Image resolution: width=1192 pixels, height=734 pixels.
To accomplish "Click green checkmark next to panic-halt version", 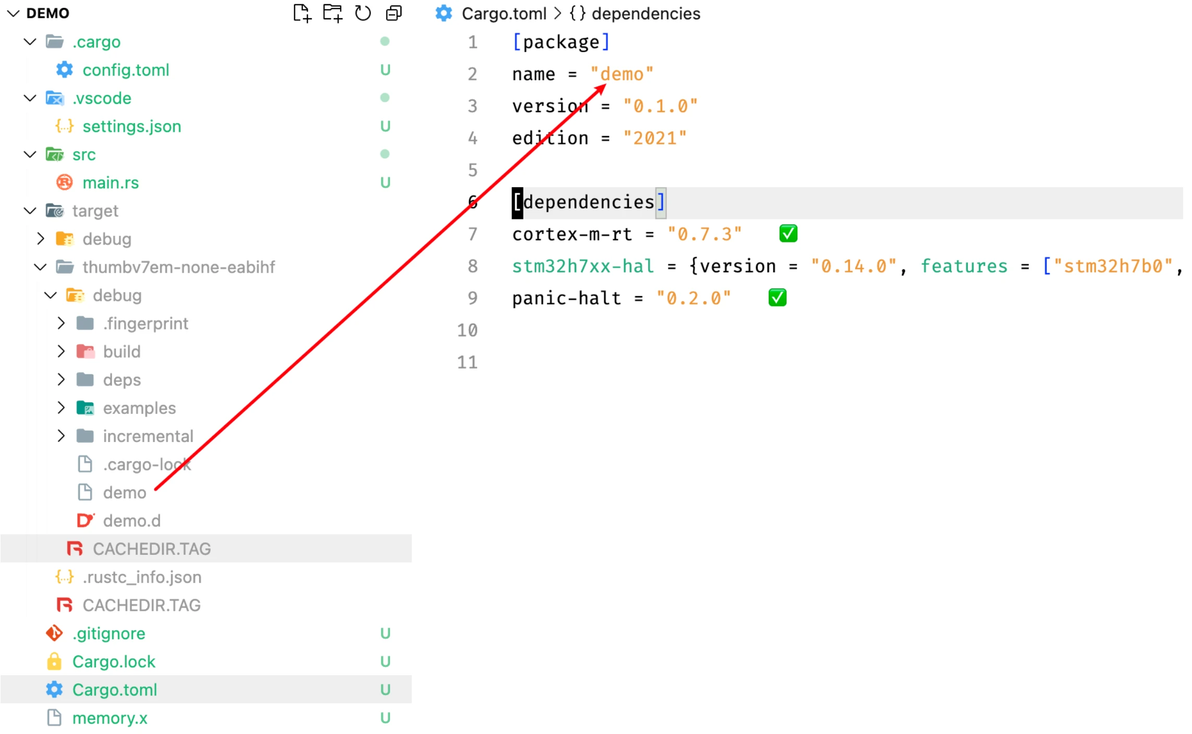I will 777,297.
